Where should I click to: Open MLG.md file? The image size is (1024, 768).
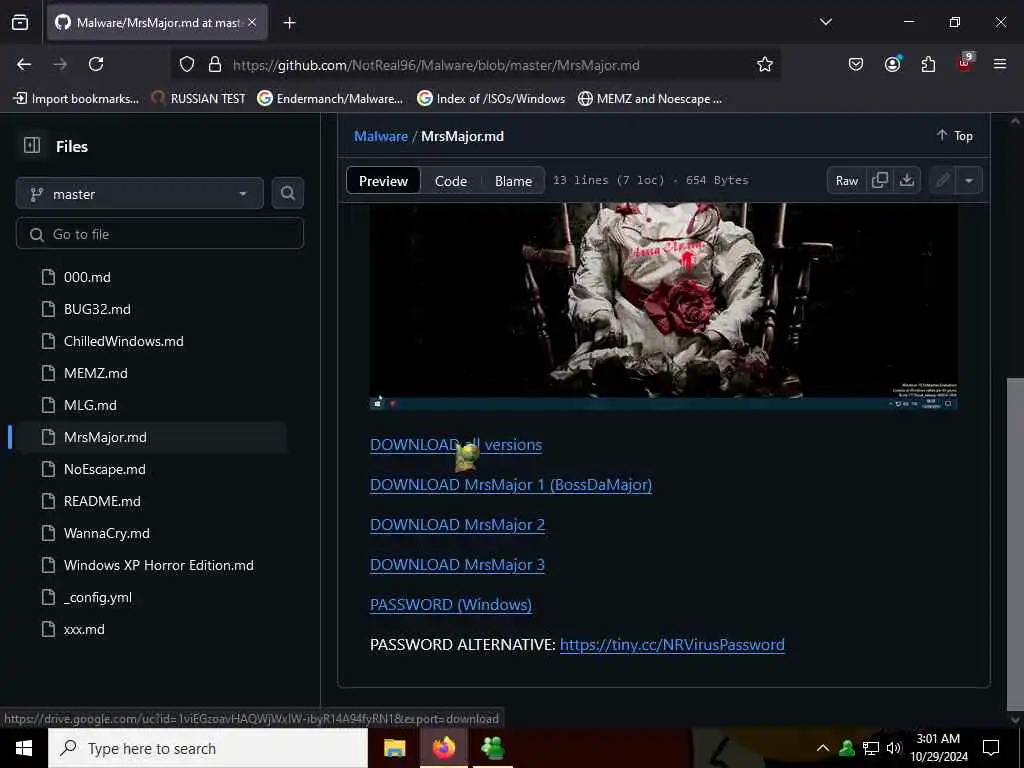coord(90,405)
